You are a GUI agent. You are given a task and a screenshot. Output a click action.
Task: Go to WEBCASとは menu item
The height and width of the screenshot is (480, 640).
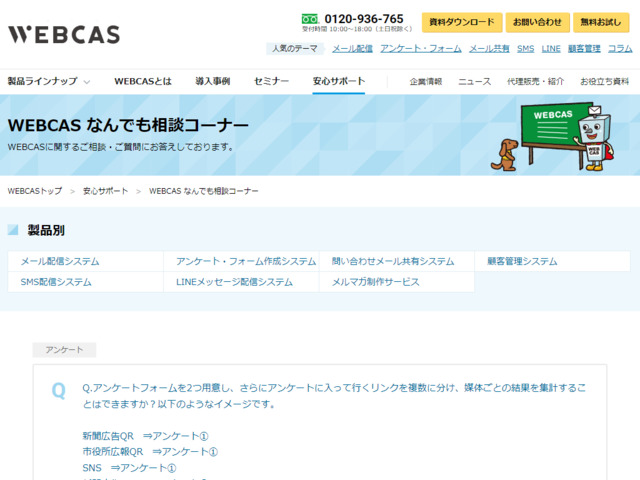click(x=143, y=81)
